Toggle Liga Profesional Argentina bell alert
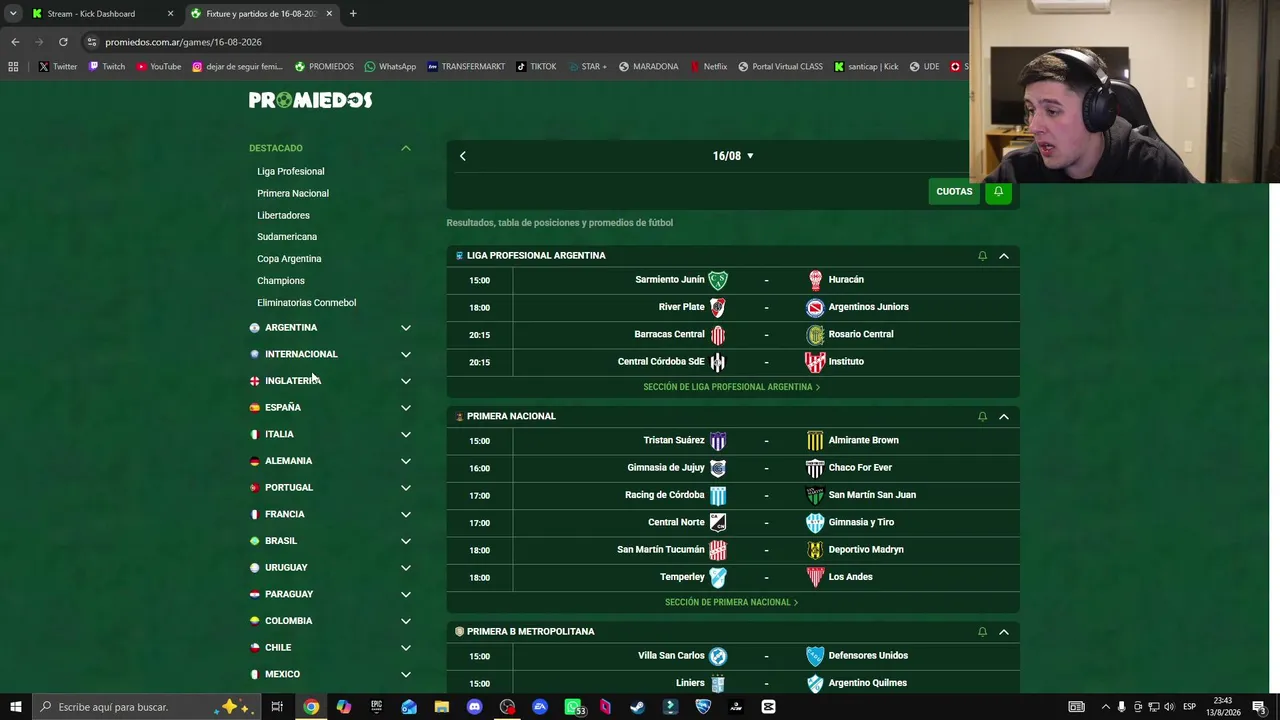1280x720 pixels. pos(982,256)
